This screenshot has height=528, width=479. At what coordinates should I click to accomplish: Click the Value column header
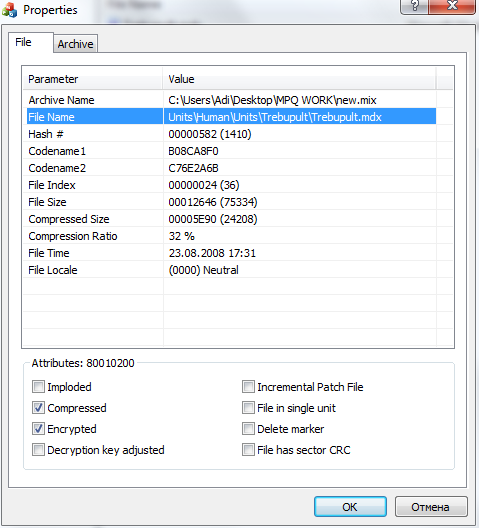299,79
